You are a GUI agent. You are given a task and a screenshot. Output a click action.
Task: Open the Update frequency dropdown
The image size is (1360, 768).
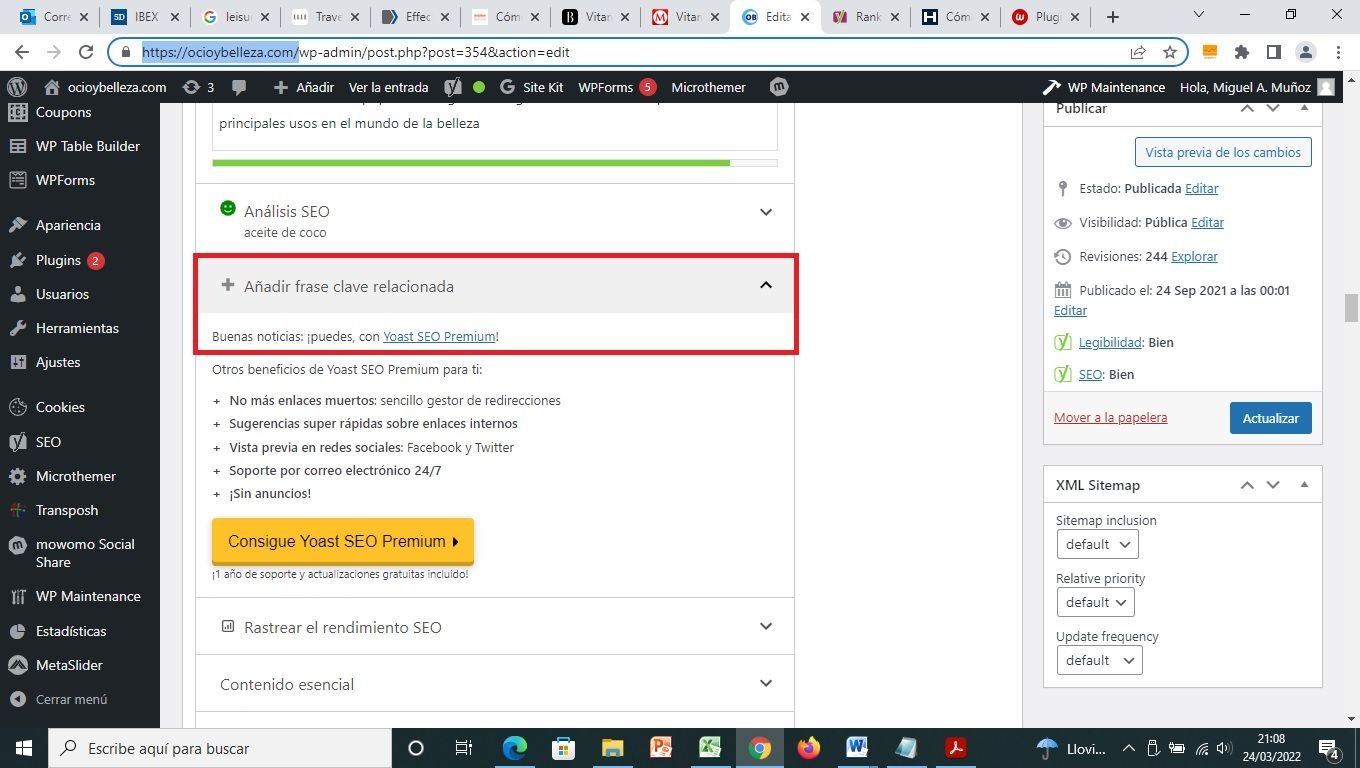coord(1098,660)
